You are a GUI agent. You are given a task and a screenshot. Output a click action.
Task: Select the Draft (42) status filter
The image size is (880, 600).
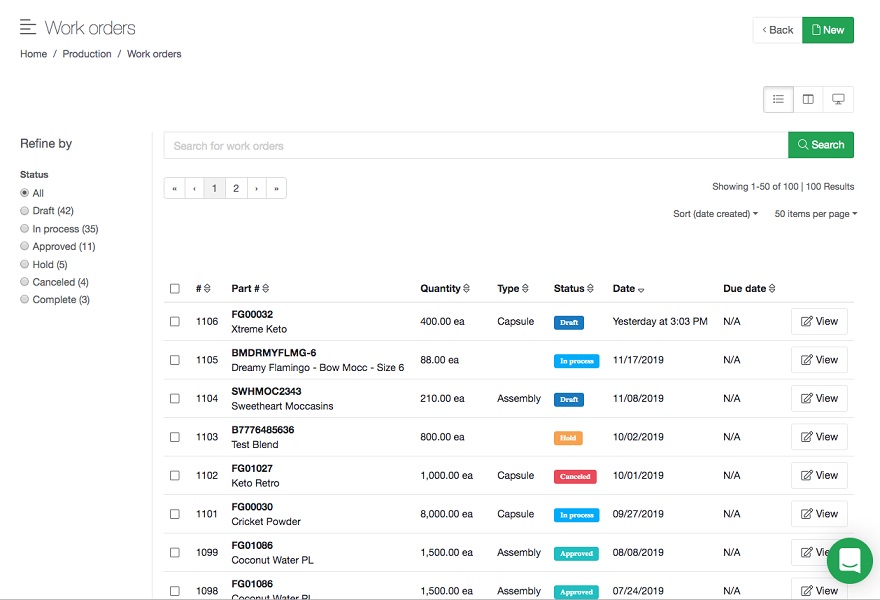tap(25, 211)
